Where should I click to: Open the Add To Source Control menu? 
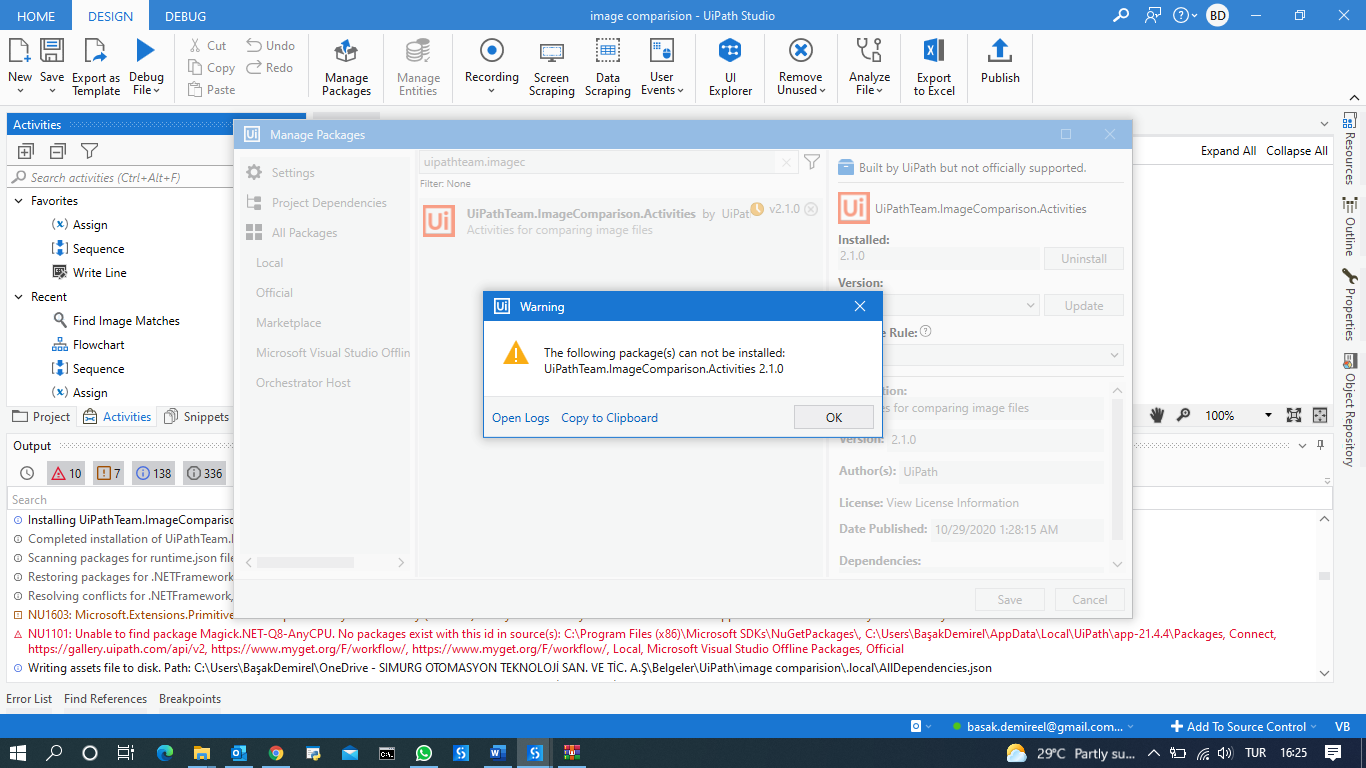click(1245, 727)
